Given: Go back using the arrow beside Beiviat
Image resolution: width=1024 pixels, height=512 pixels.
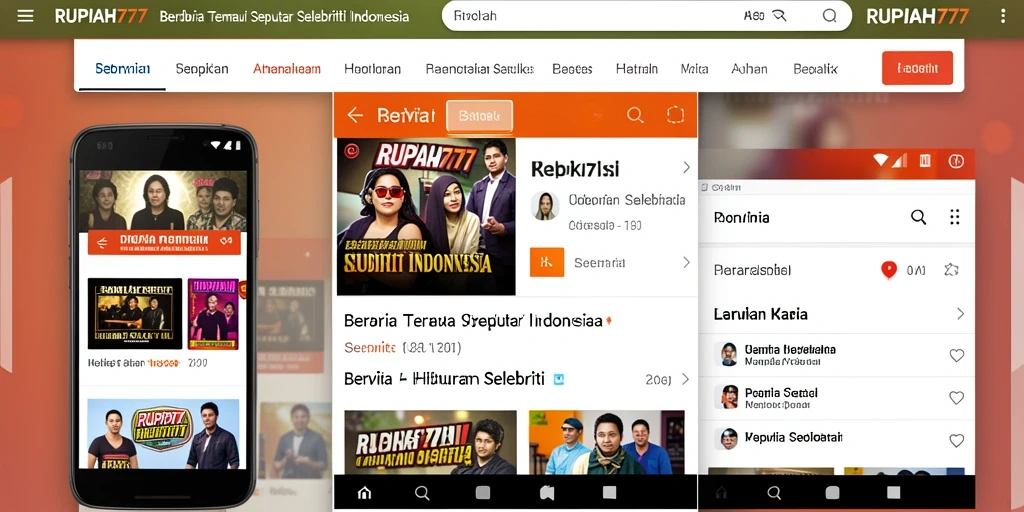Looking at the screenshot, I should [x=355, y=116].
